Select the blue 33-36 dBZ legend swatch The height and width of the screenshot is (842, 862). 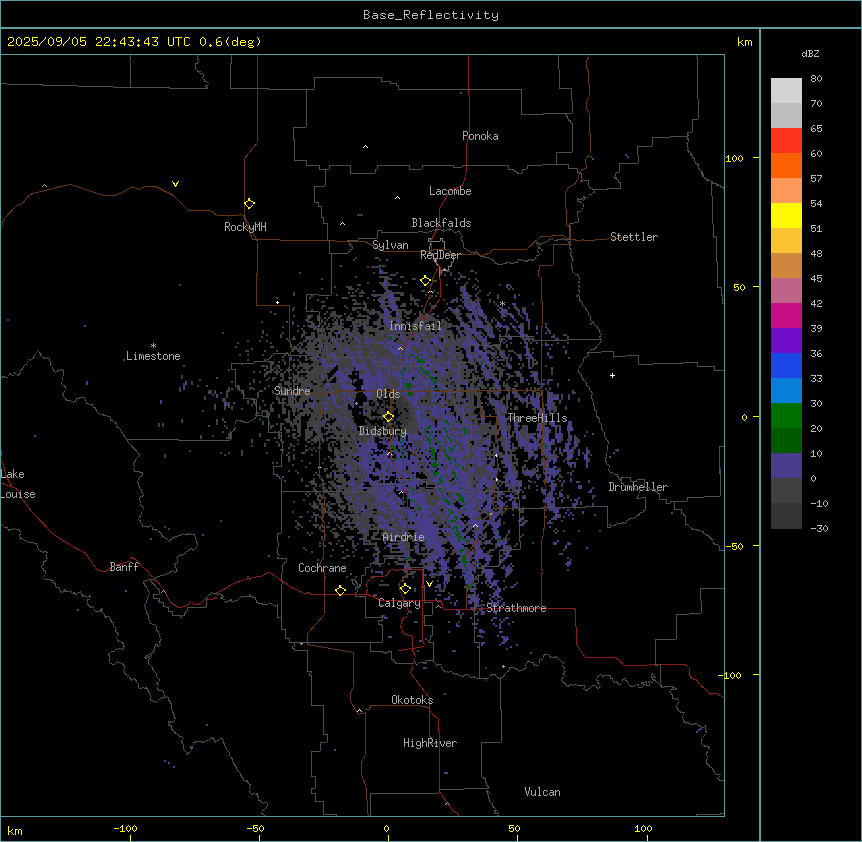click(x=786, y=365)
